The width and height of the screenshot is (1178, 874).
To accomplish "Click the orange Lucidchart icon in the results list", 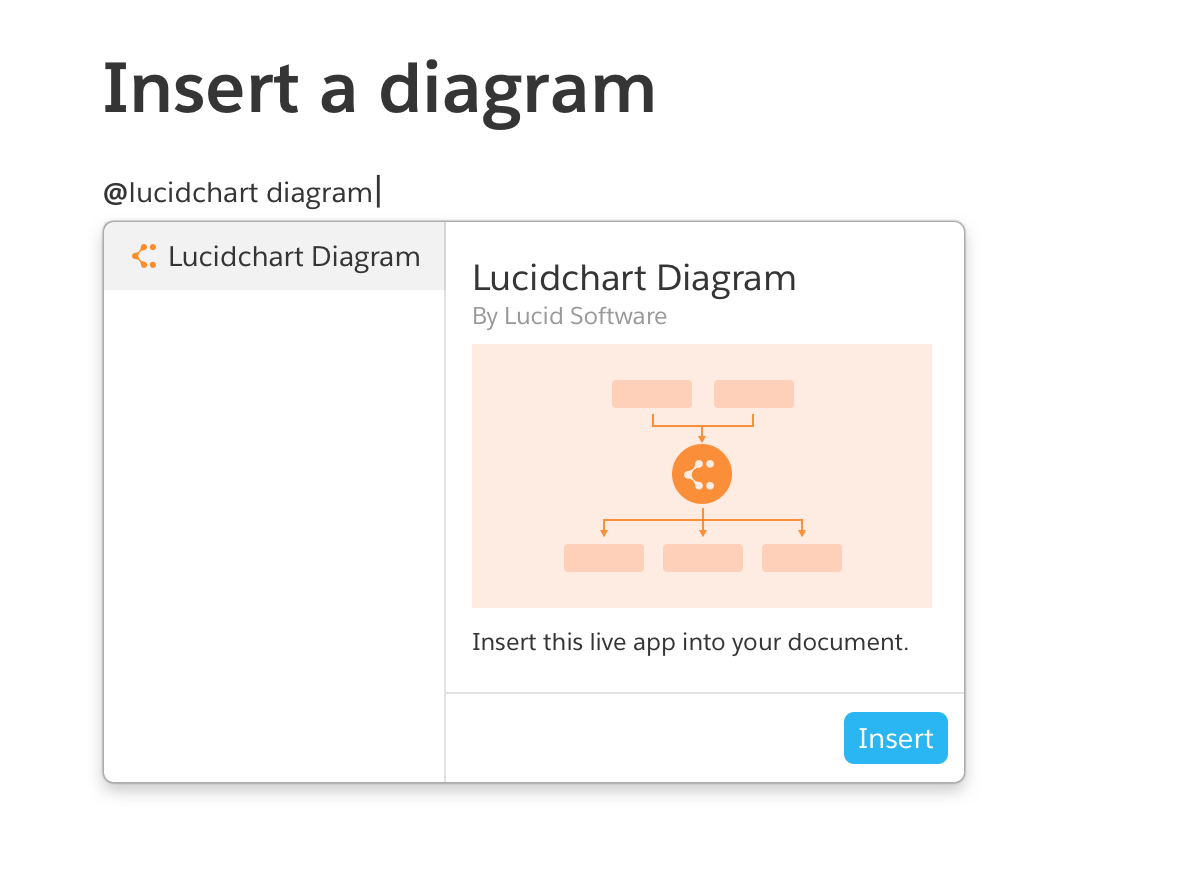I will [x=144, y=257].
